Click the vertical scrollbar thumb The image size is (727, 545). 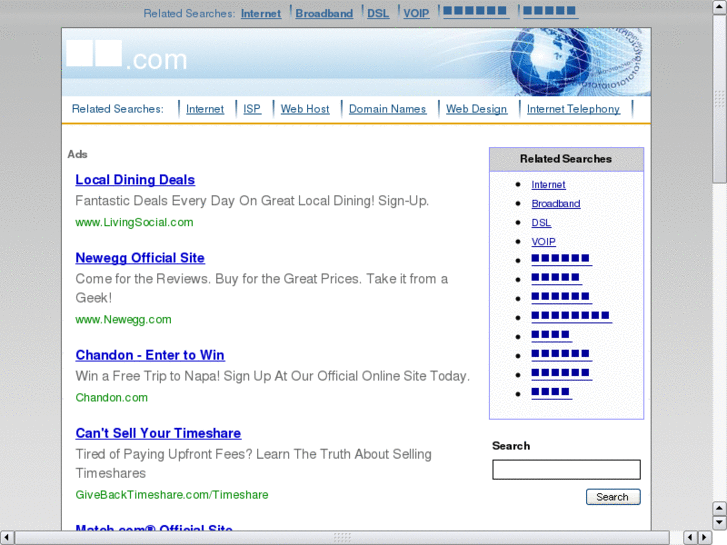[x=719, y=99]
